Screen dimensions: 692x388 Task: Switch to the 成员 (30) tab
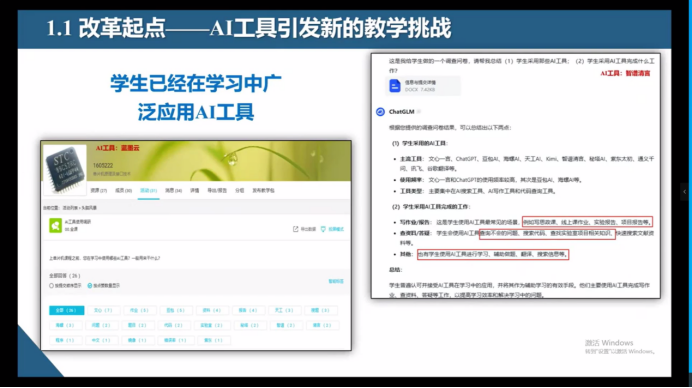(x=124, y=191)
